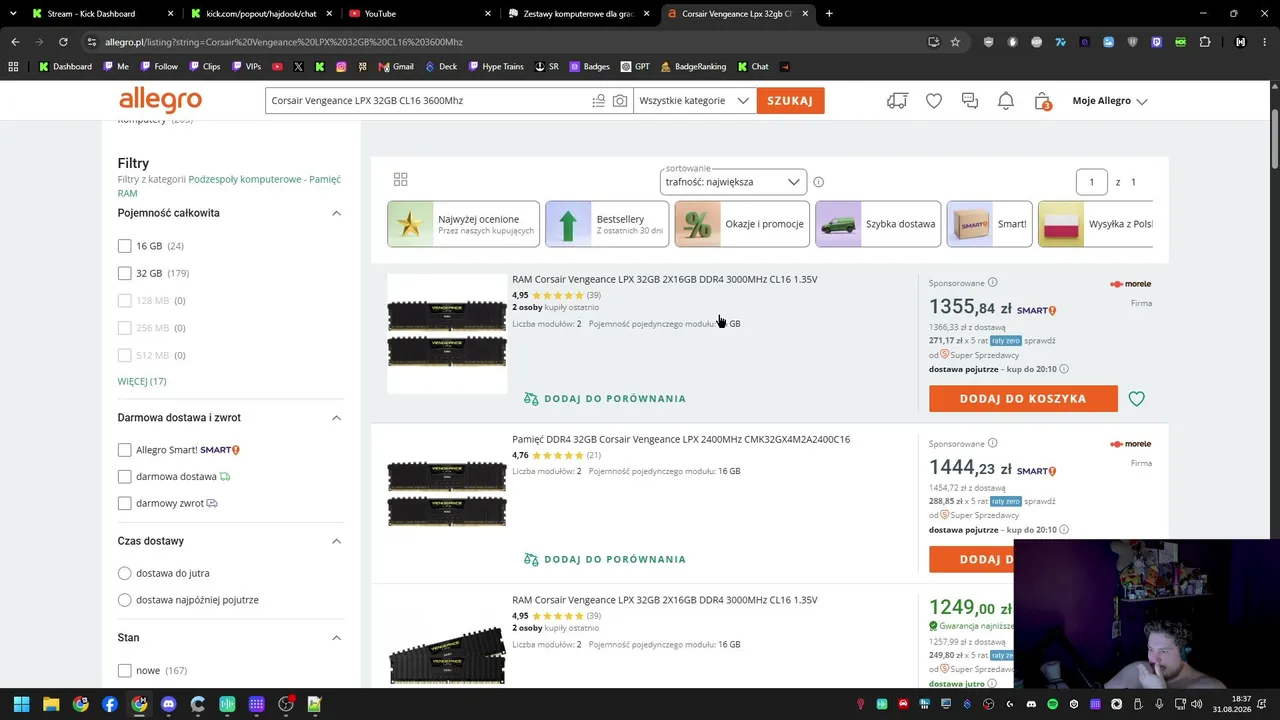Check the 32 GB capacity filter
The image size is (1280, 720).
point(125,273)
